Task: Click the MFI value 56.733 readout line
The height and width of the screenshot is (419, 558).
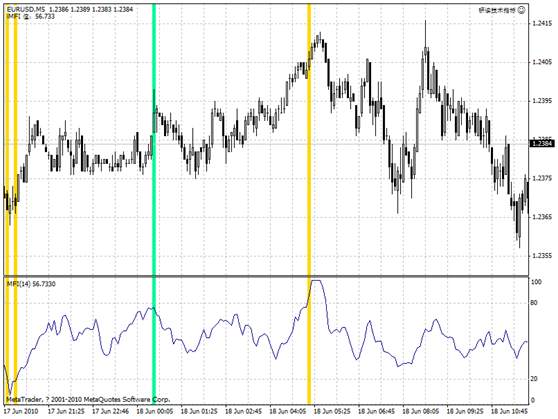Action: pos(31,16)
